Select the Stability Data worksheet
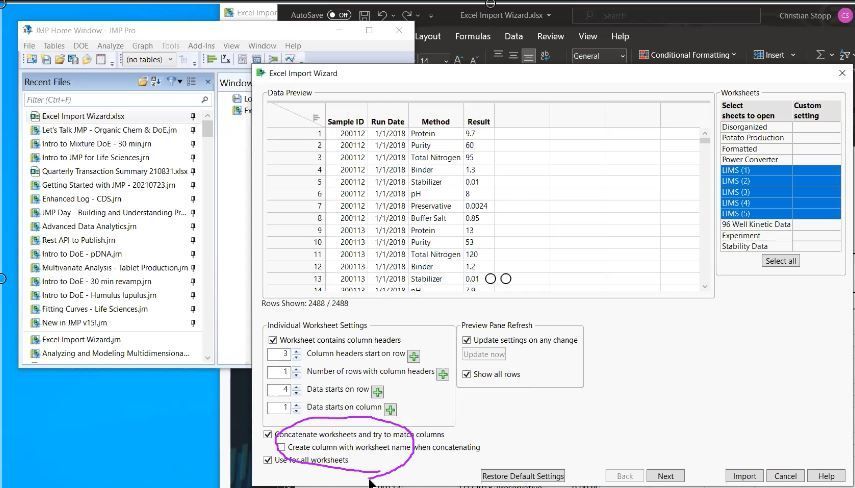 coord(756,246)
